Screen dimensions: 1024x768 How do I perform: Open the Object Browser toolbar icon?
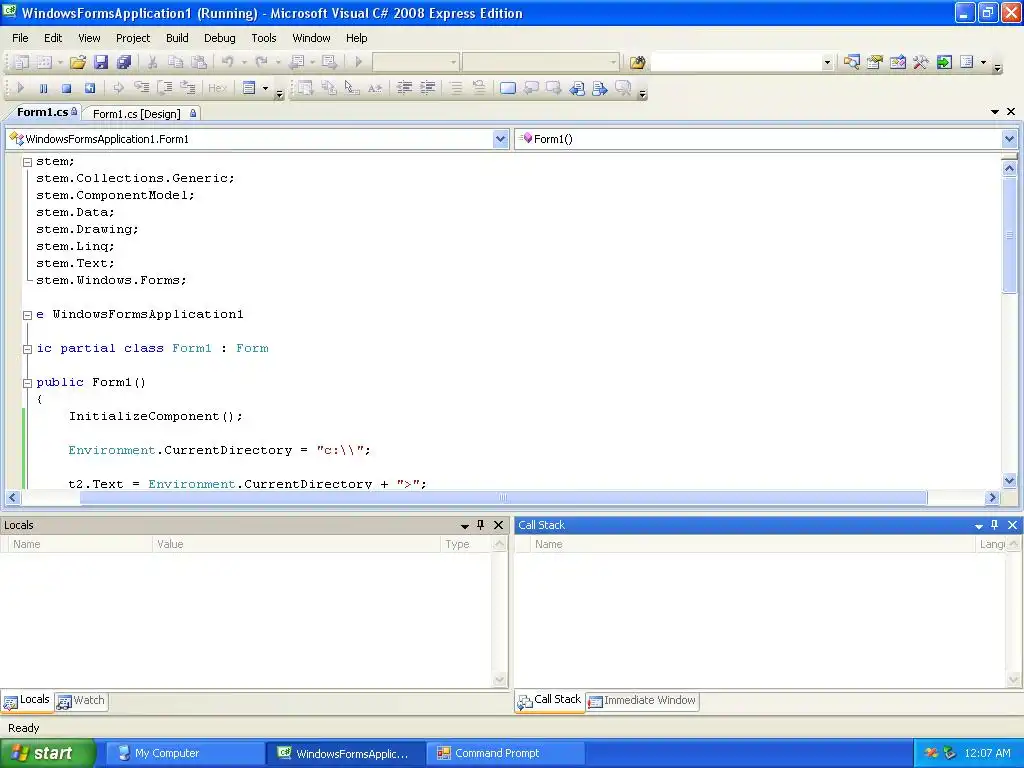point(898,62)
